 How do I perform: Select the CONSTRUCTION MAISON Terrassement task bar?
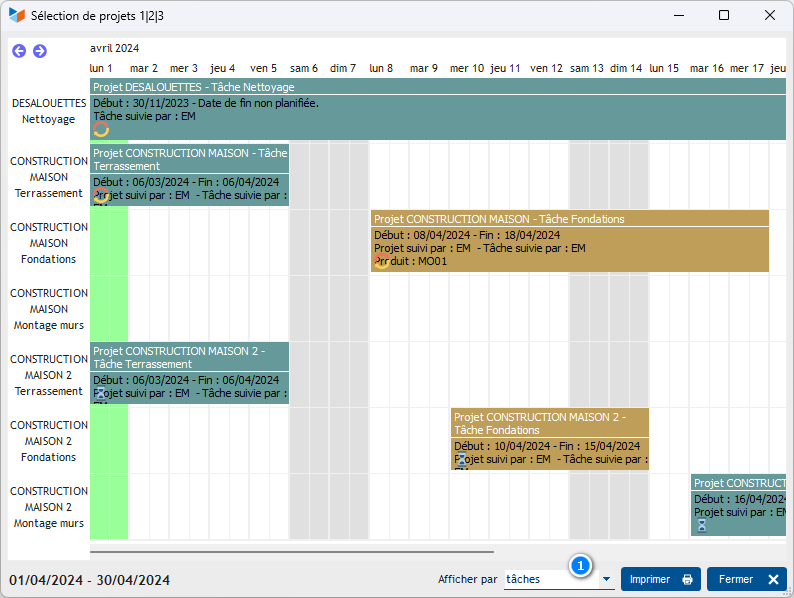[x=189, y=176]
